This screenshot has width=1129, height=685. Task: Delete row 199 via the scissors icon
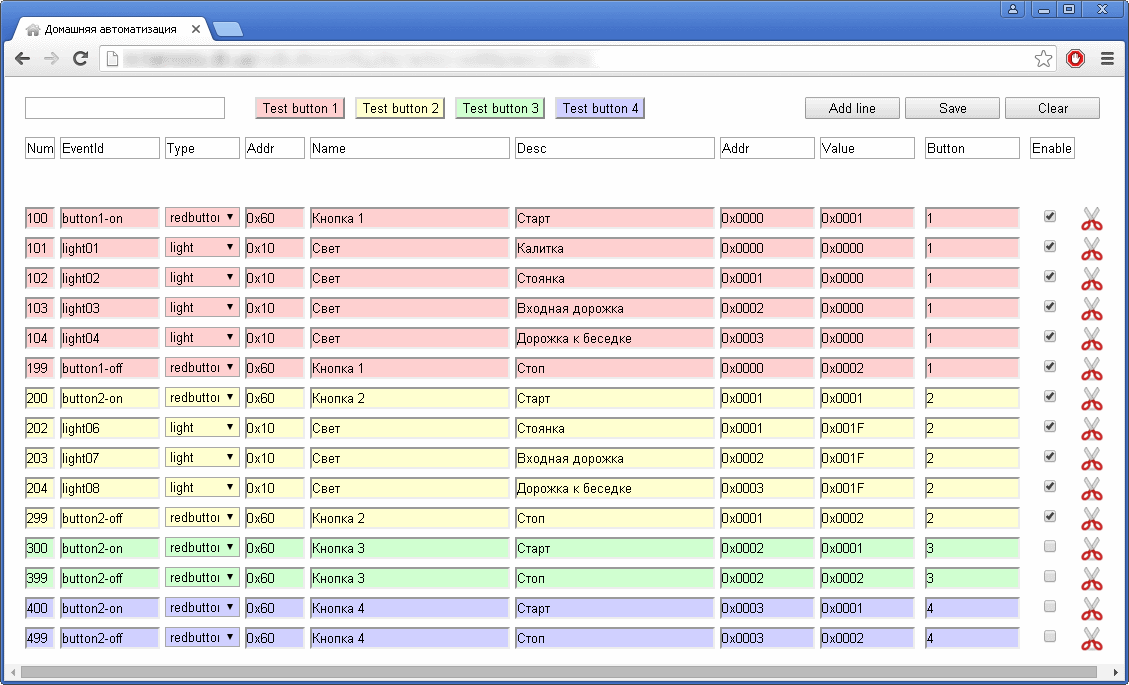[x=1092, y=369]
